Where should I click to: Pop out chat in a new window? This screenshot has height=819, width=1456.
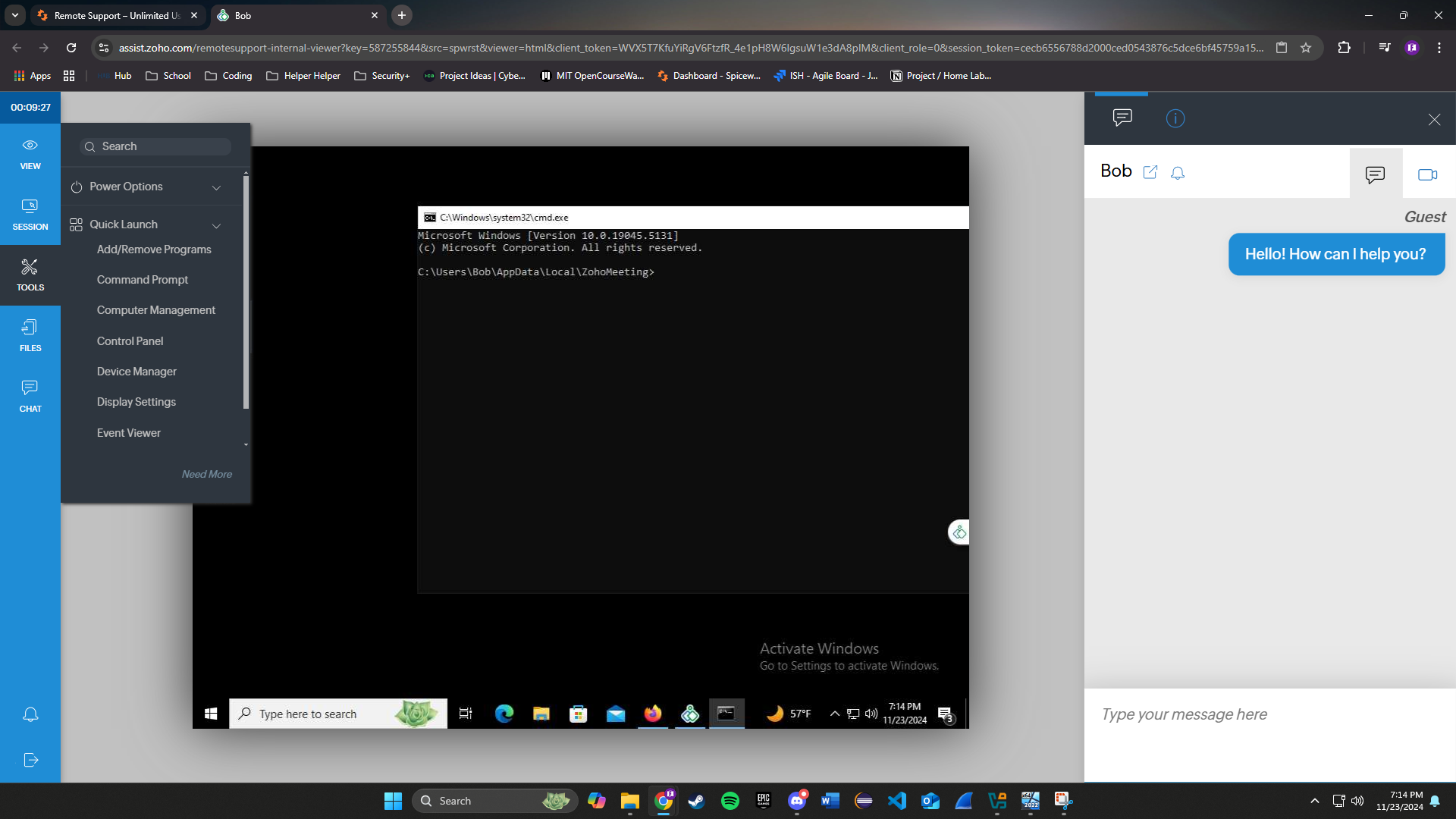coord(1150,172)
